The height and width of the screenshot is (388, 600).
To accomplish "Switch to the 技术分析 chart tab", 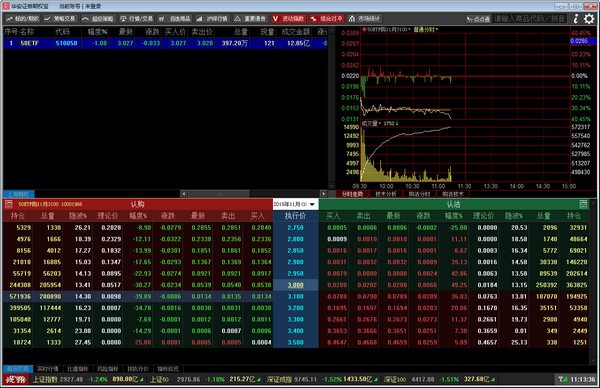I will pyautogui.click(x=386, y=194).
